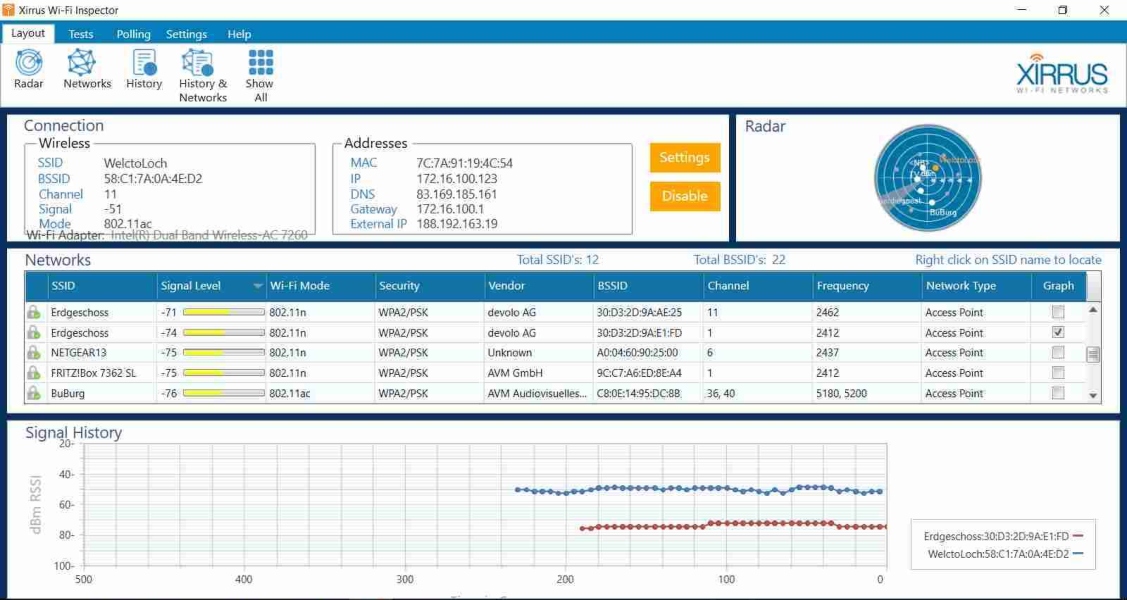Image resolution: width=1127 pixels, height=600 pixels.
Task: Click the orange Settings button
Action: (685, 157)
